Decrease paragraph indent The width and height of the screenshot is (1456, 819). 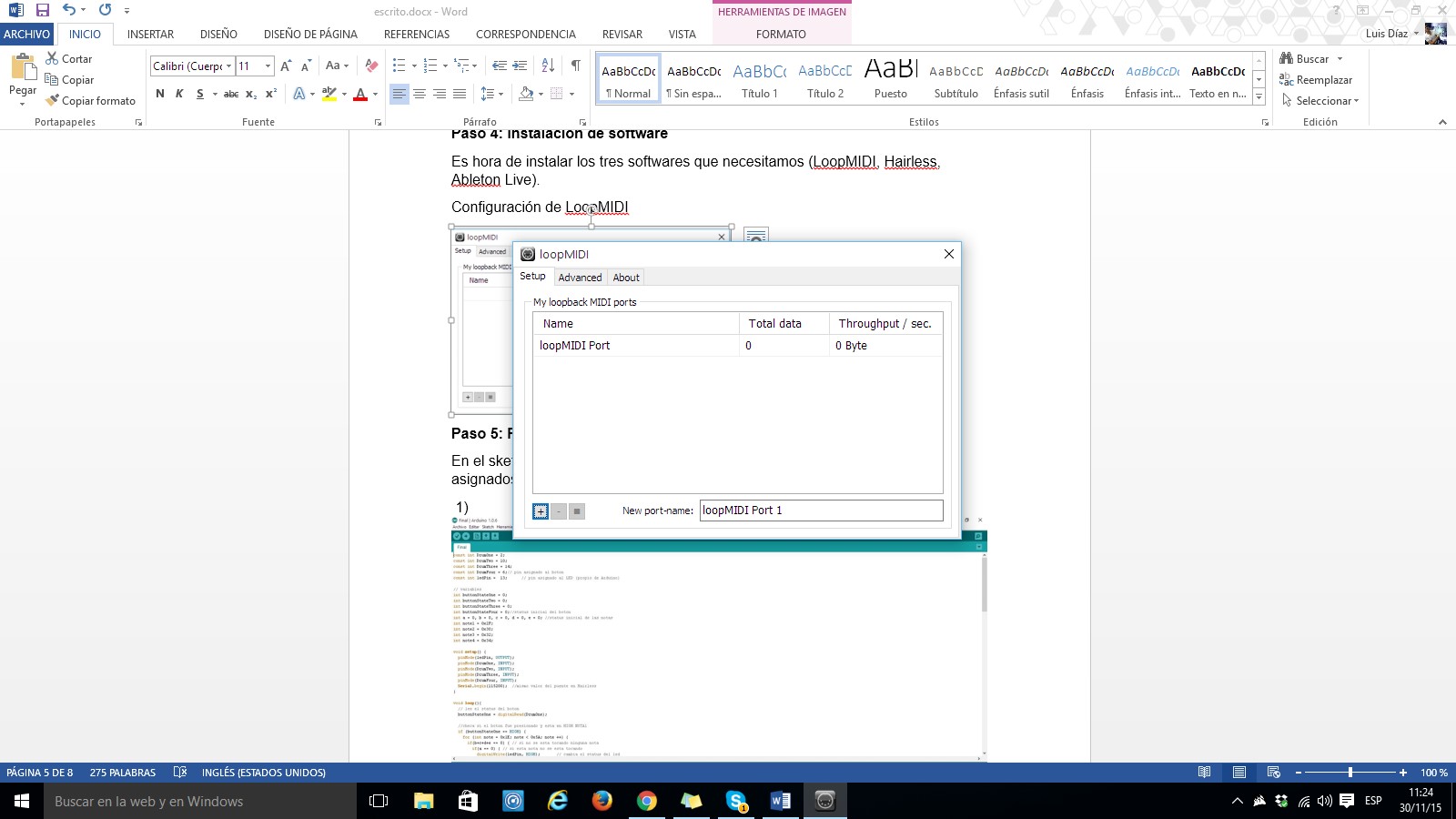click(500, 66)
